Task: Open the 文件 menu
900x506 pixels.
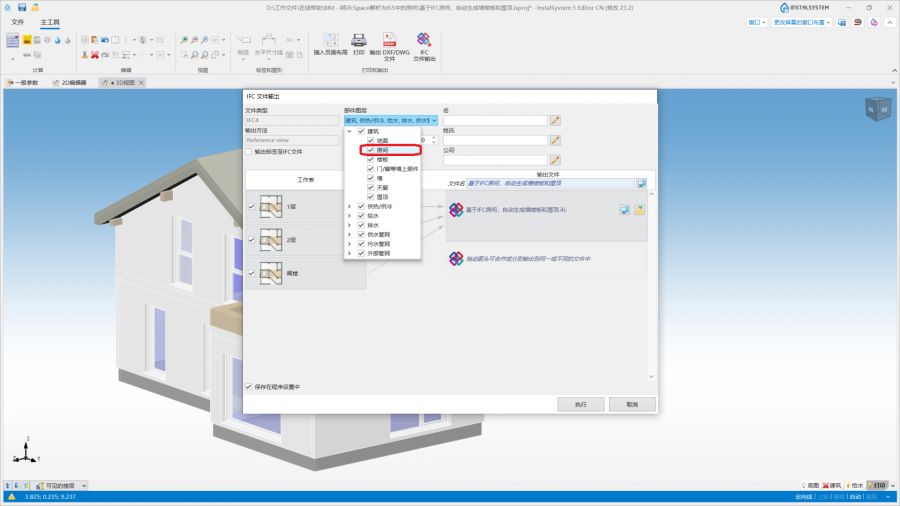Action: (17, 21)
